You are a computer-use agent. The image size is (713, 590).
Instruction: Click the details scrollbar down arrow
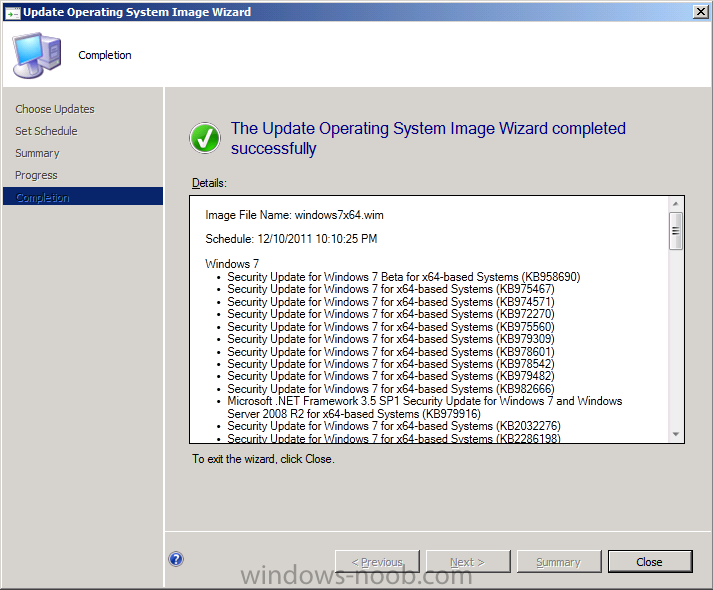click(676, 434)
